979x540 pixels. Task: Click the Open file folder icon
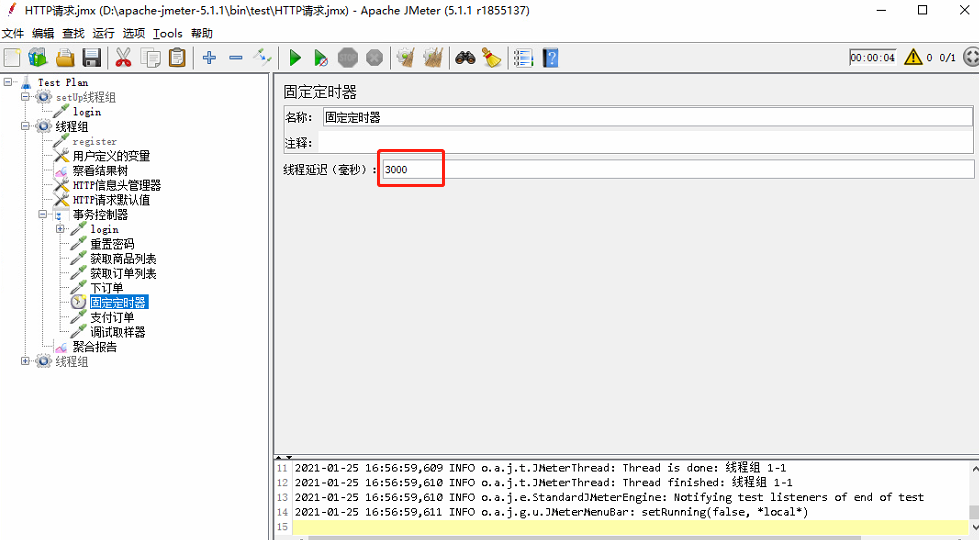(x=65, y=58)
